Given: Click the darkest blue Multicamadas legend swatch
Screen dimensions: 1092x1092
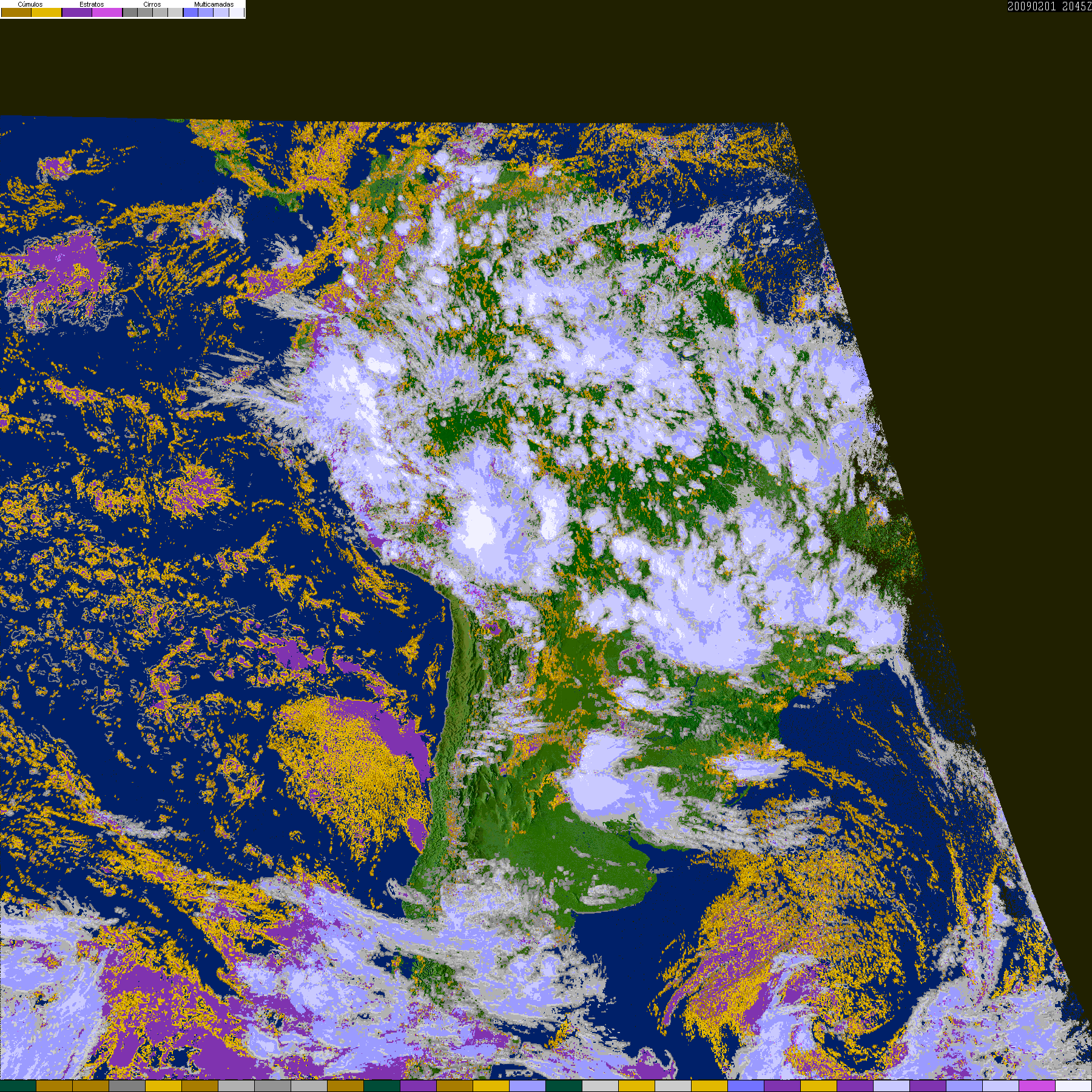Looking at the screenshot, I should click(x=190, y=13).
